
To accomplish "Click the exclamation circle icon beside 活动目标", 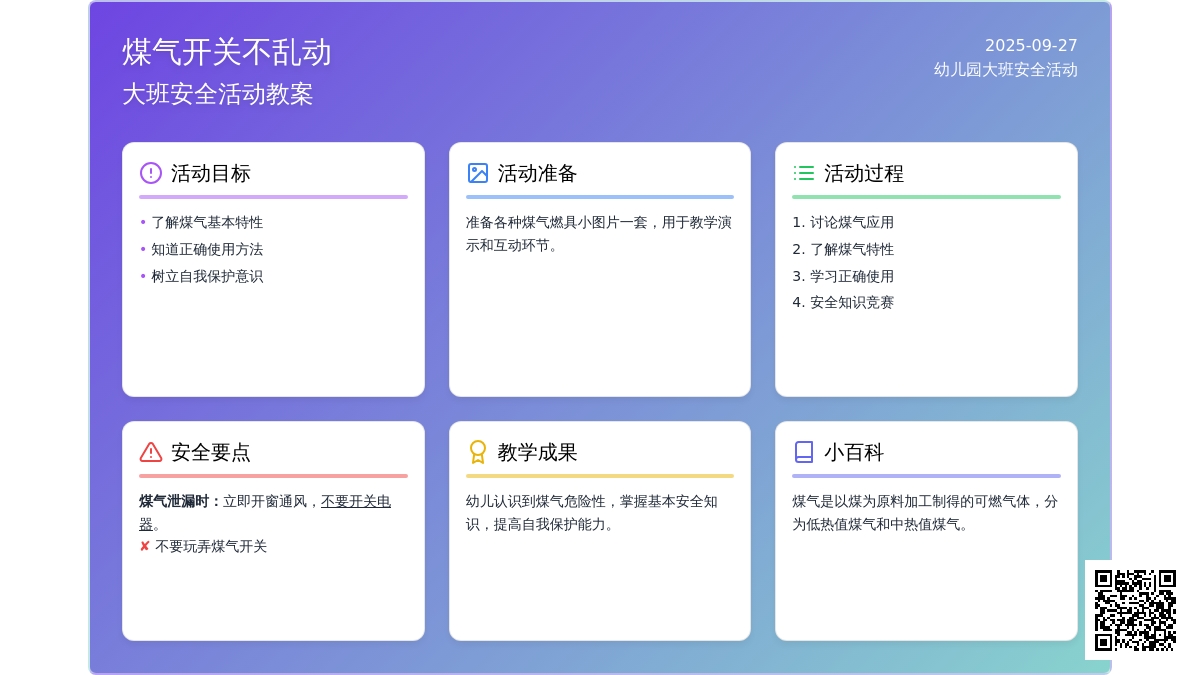I will pos(151,173).
